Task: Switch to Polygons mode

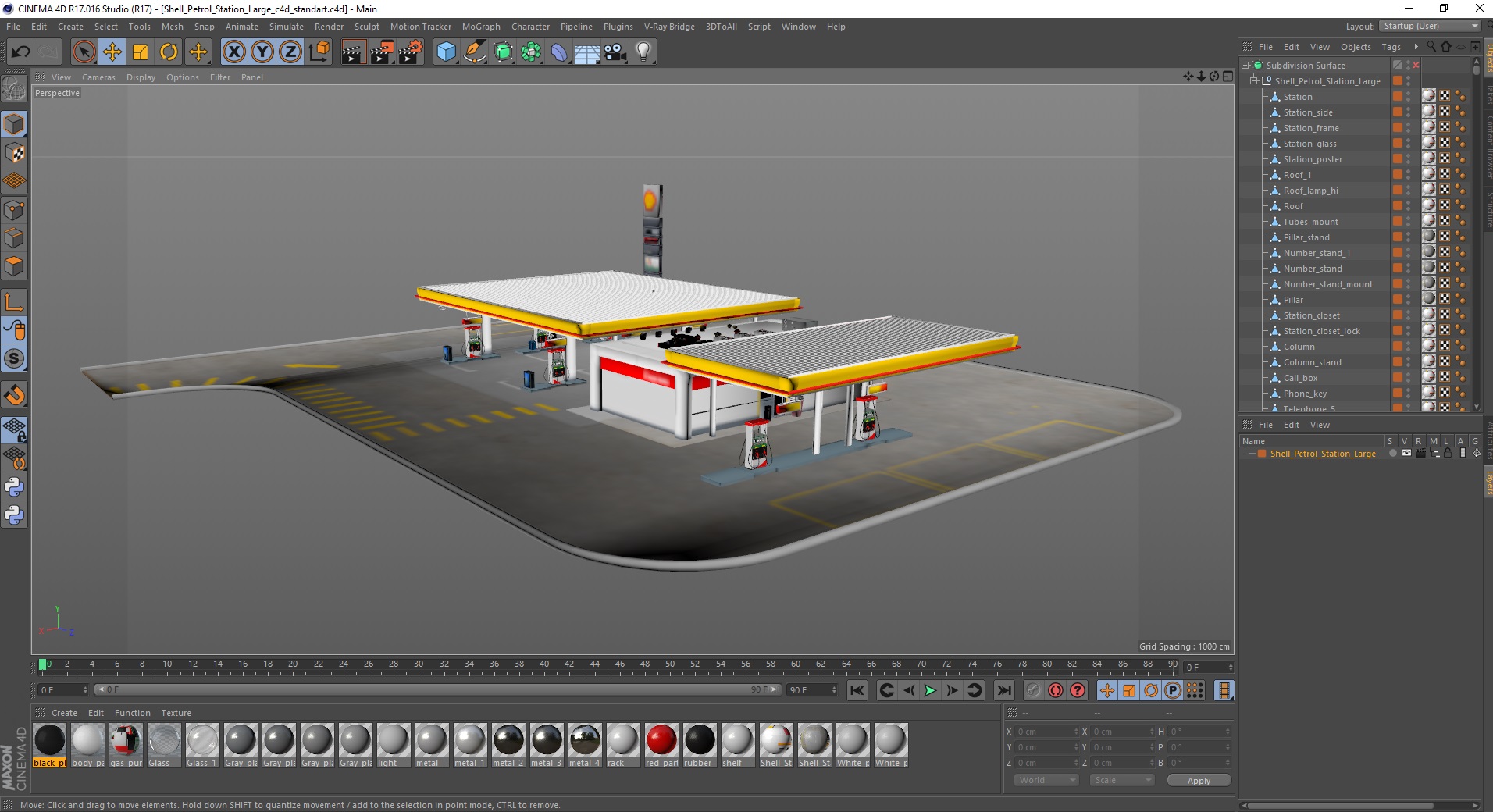Action: tap(14, 266)
